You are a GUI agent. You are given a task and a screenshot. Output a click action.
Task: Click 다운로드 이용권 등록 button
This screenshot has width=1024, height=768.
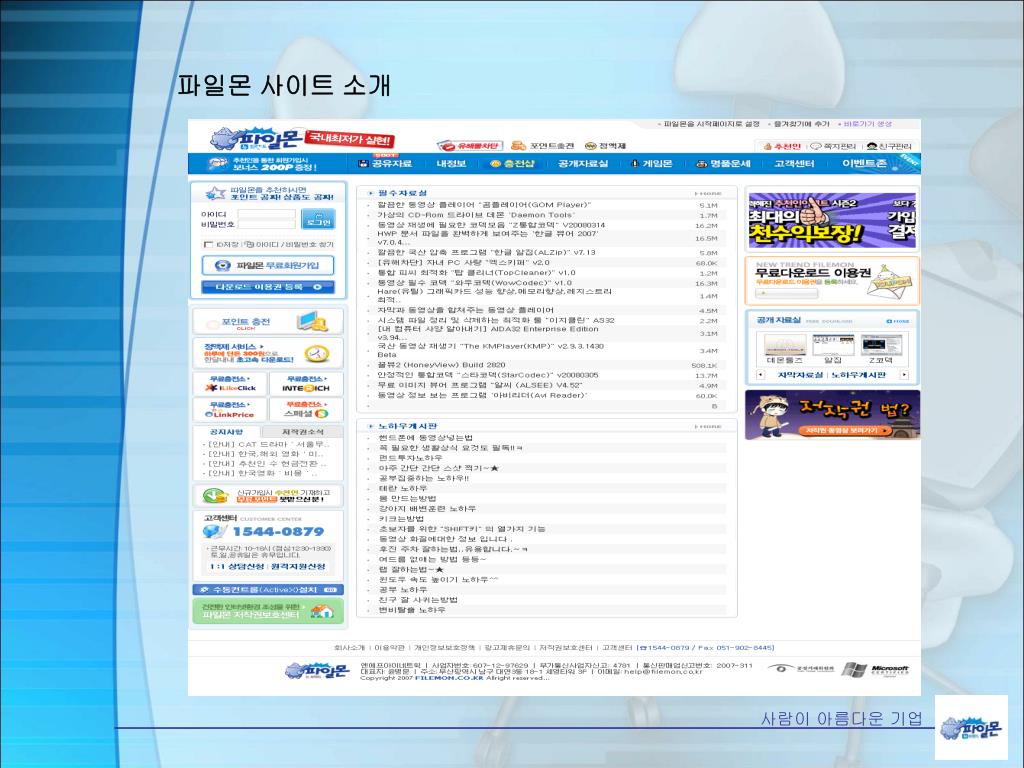268,287
